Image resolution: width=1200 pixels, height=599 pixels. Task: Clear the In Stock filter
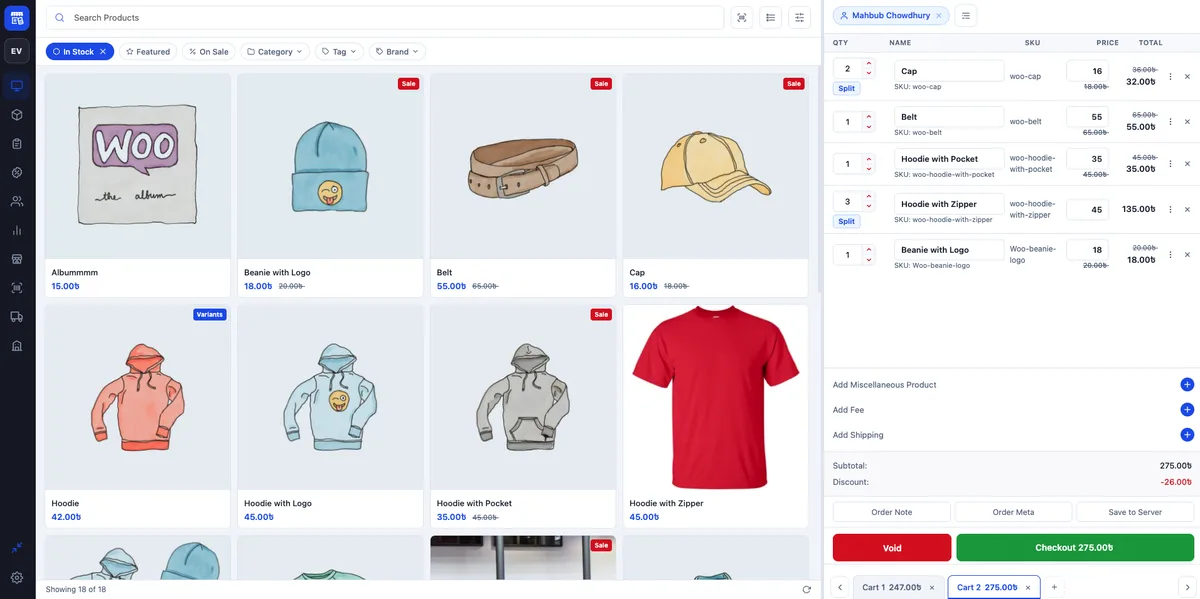click(x=102, y=51)
